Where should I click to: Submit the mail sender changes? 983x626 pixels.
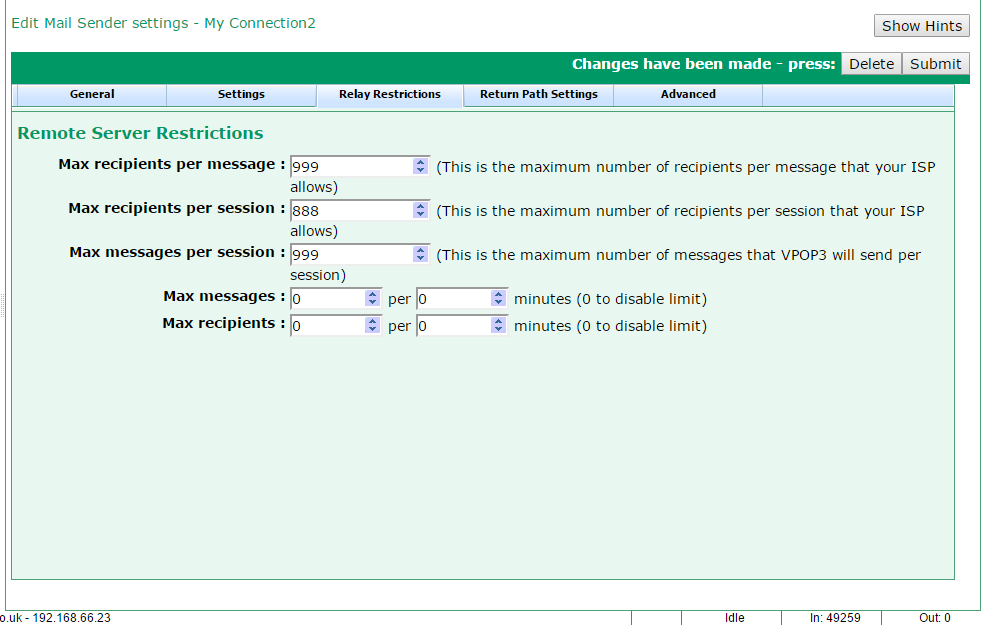coord(935,64)
